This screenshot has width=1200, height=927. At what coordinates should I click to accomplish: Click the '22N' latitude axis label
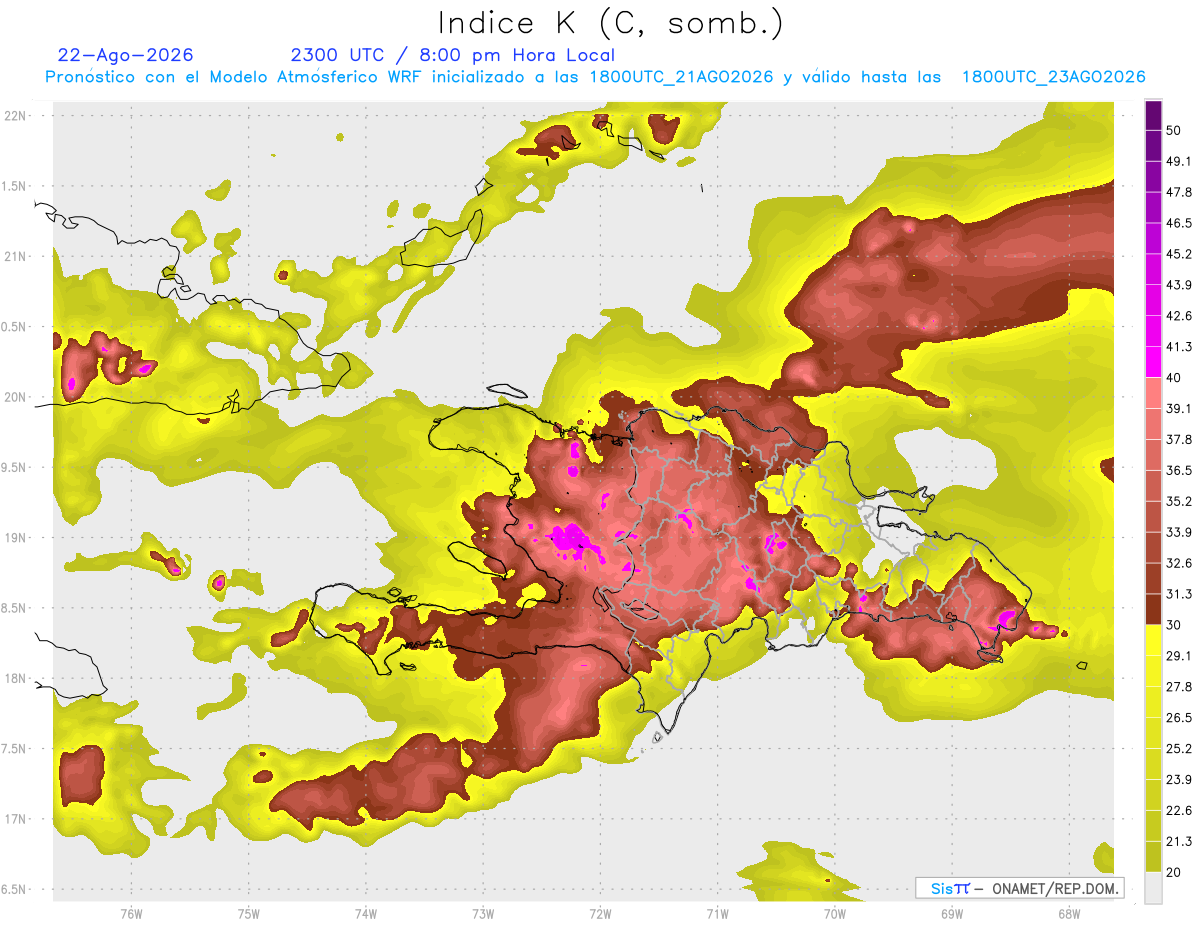click(x=15, y=115)
